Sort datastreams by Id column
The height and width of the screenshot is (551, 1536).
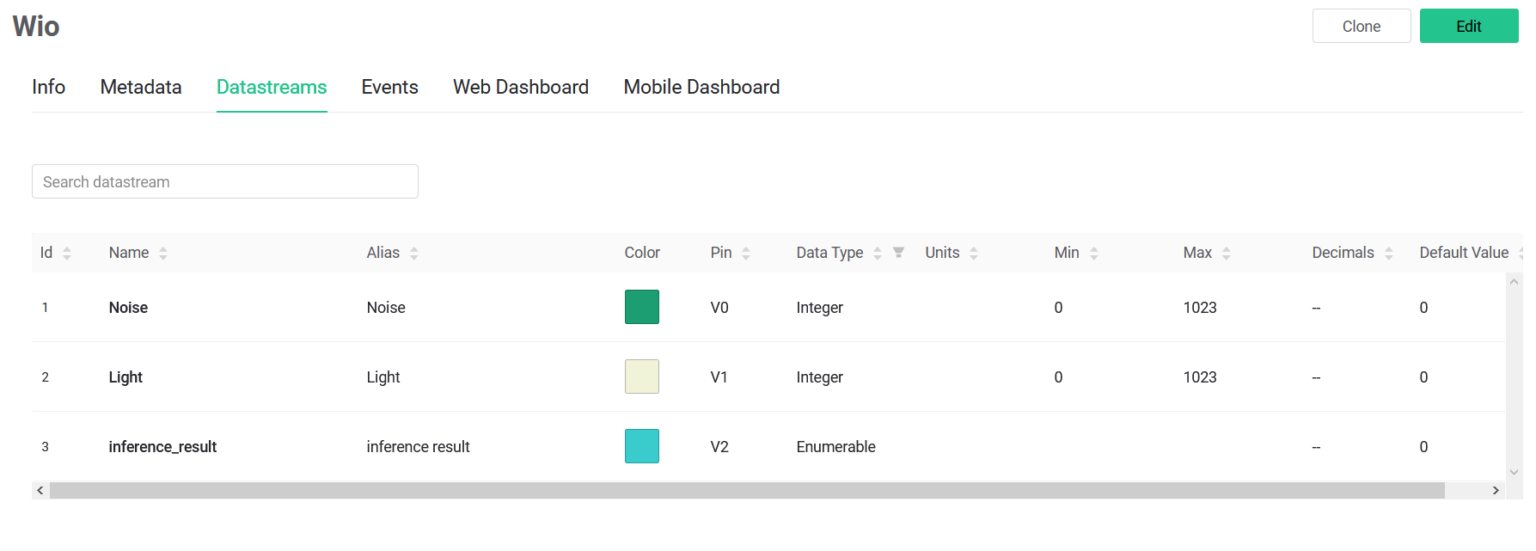point(67,253)
